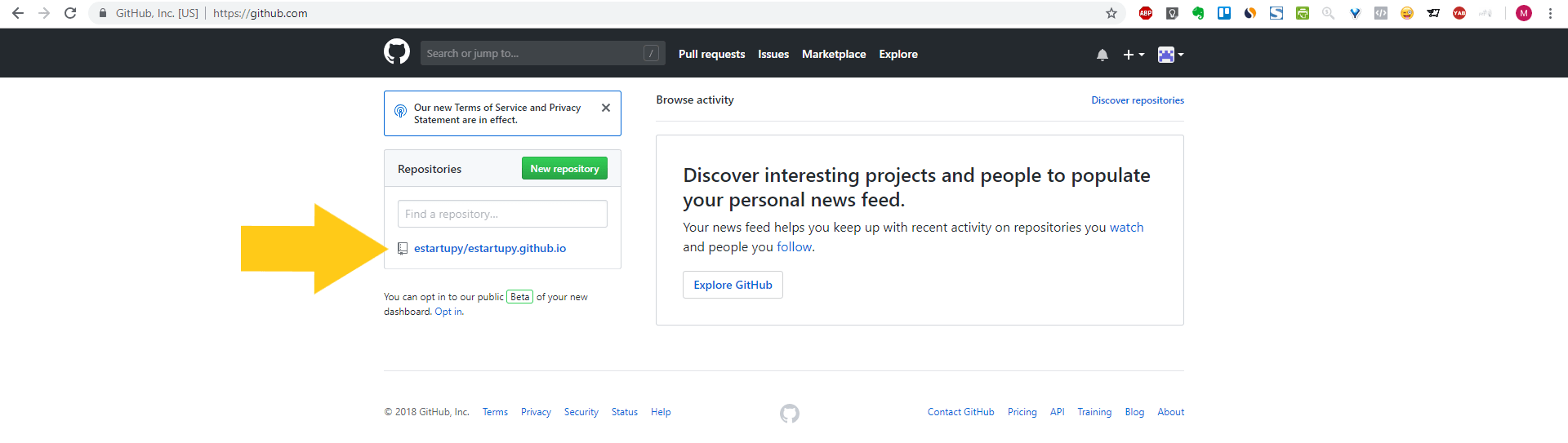Open the Trello extension icon
The image size is (1568, 443).
click(x=1224, y=13)
